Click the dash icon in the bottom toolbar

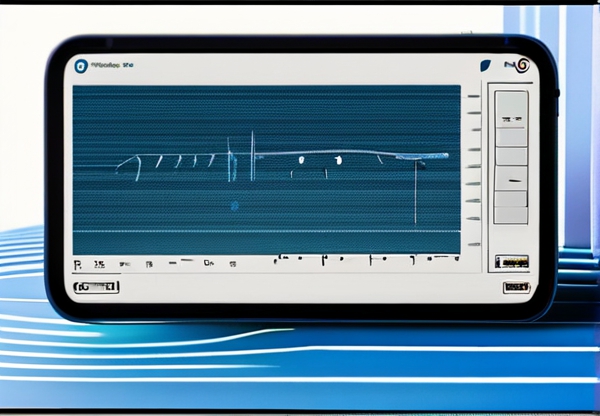click(x=179, y=263)
